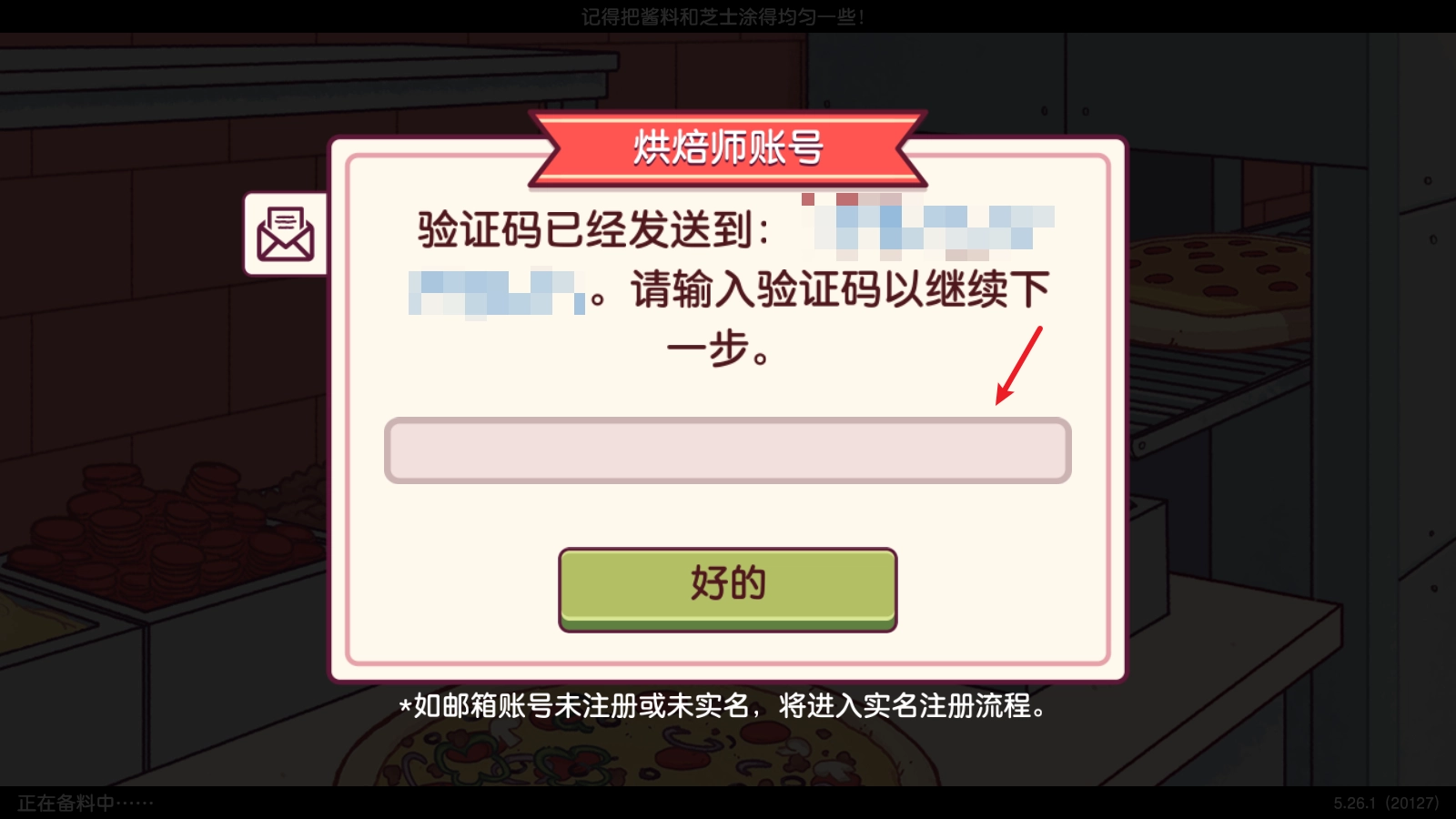Confirm with the green 好的 button
1456x819 pixels.
(727, 589)
